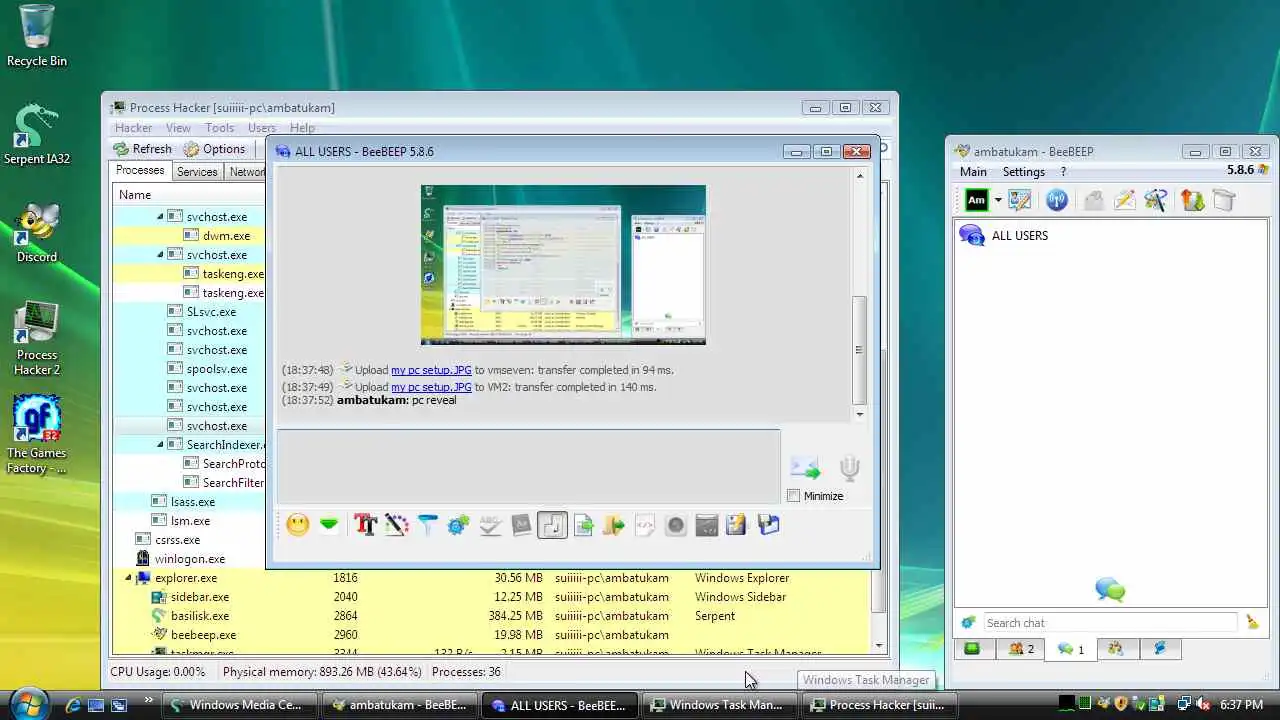This screenshot has width=1280, height=720.
Task: Select the sidebar.exe process row
Action: [x=491, y=597]
